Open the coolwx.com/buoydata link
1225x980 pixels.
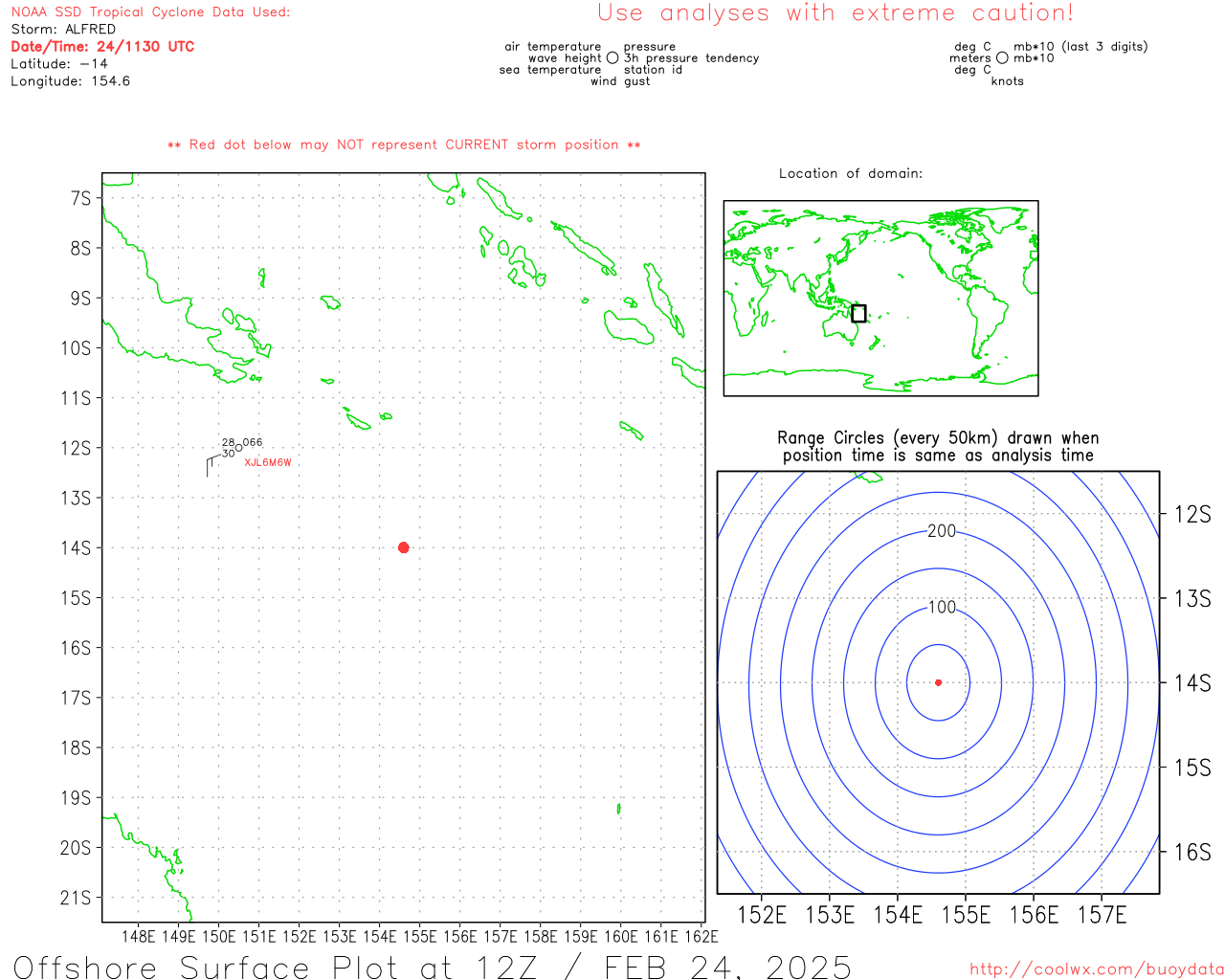(x=1097, y=969)
